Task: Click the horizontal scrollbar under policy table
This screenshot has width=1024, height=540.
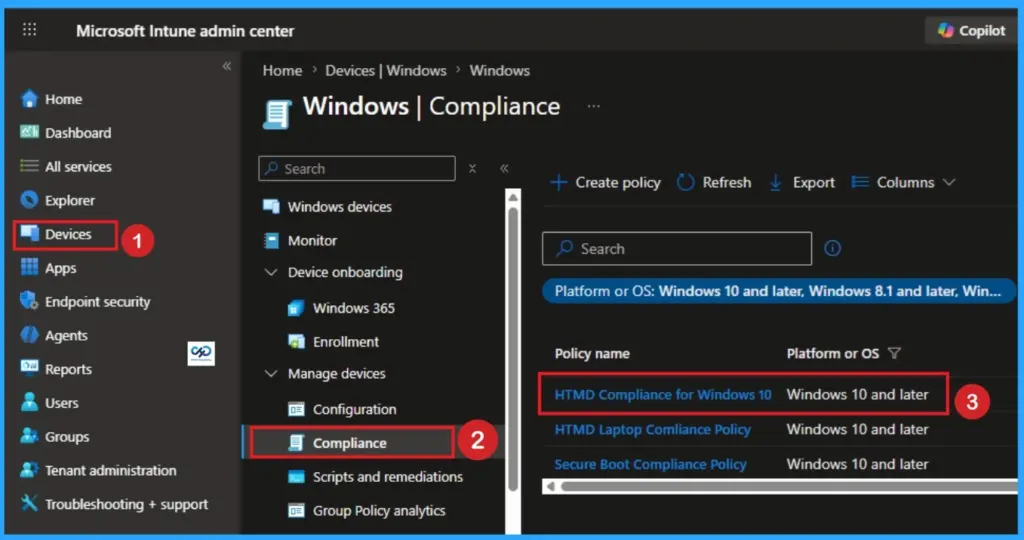Action: (x=789, y=486)
